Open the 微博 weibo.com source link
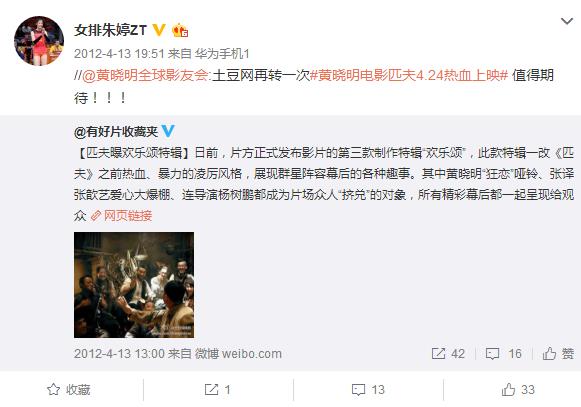Screen dimensions: 581x407 pyautogui.click(x=238, y=354)
